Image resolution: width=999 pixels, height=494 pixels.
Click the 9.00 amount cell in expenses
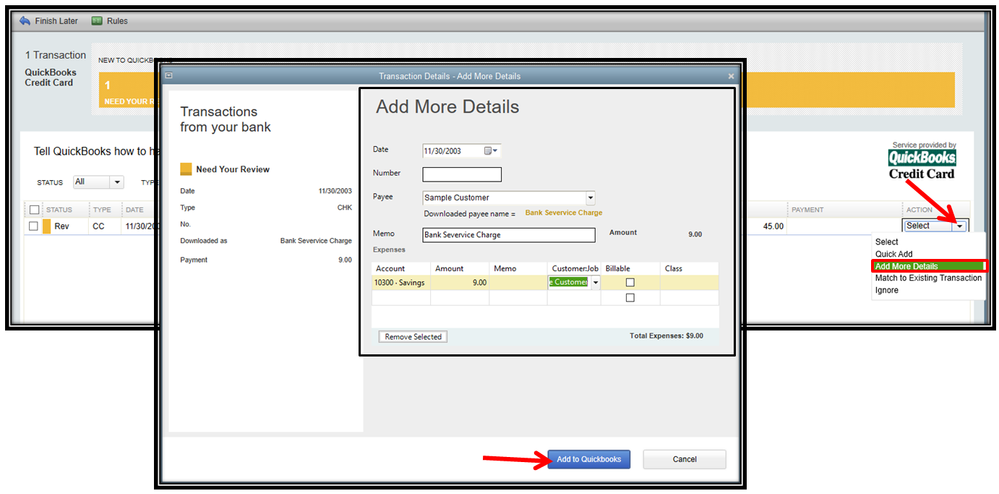click(x=459, y=282)
